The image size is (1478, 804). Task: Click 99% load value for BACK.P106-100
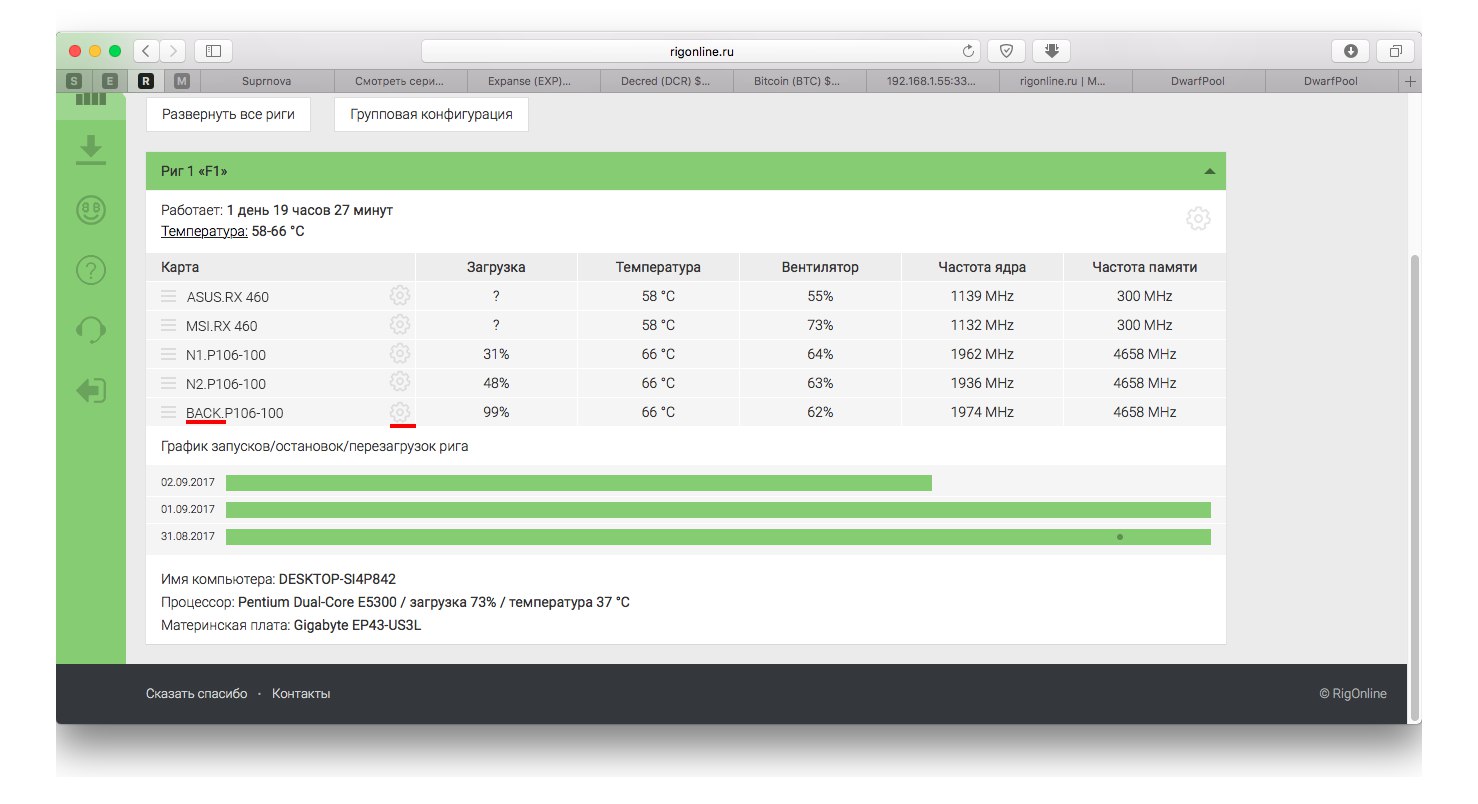[x=496, y=412]
